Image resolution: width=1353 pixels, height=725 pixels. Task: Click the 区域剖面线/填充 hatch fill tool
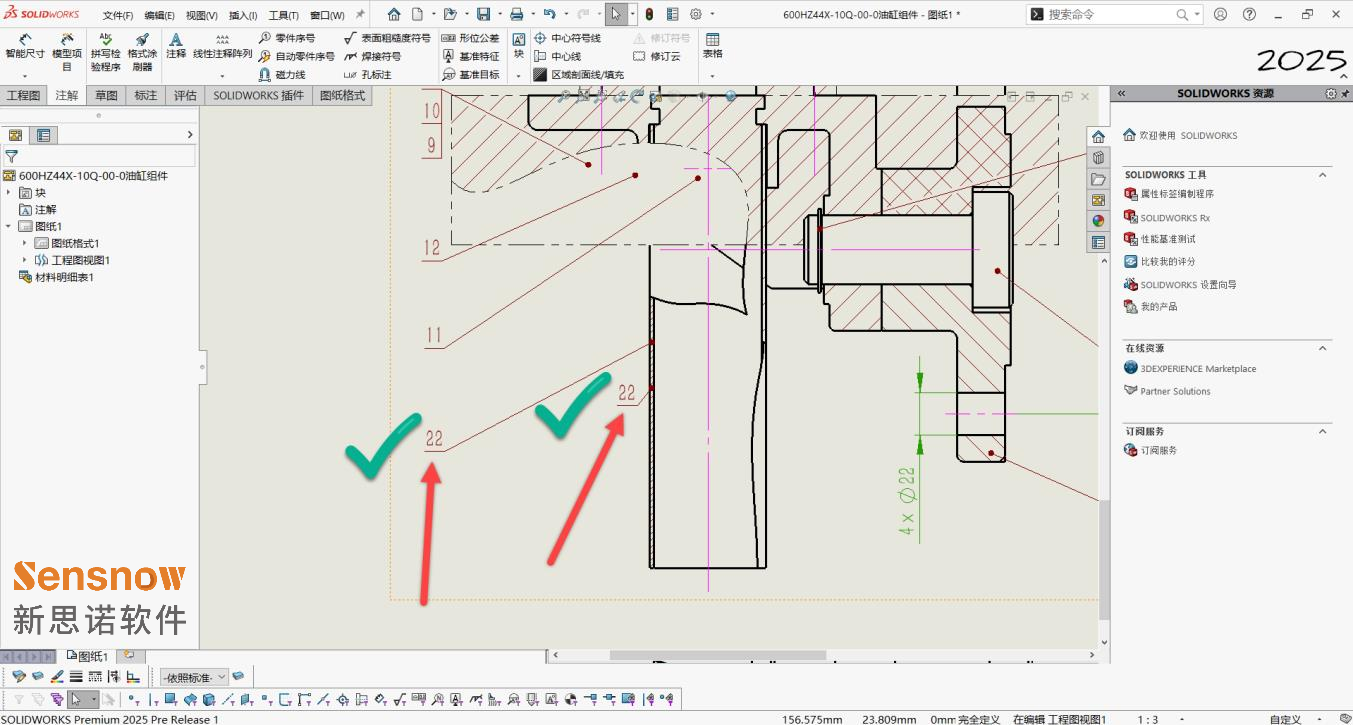578,75
